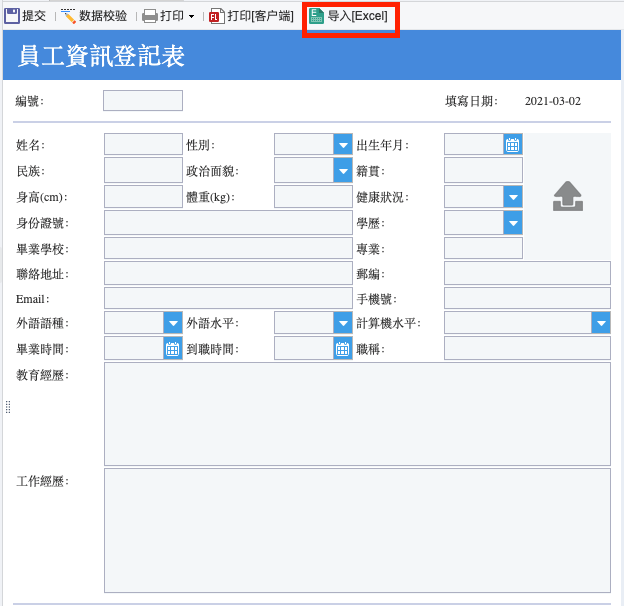Click the green Excel import icon
This screenshot has height=606, width=624.
click(316, 16)
